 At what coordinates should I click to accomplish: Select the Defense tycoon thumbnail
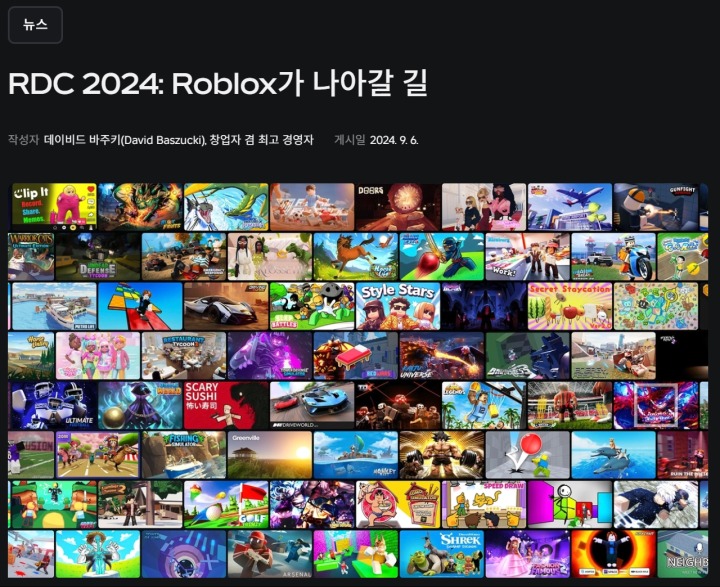(98, 256)
